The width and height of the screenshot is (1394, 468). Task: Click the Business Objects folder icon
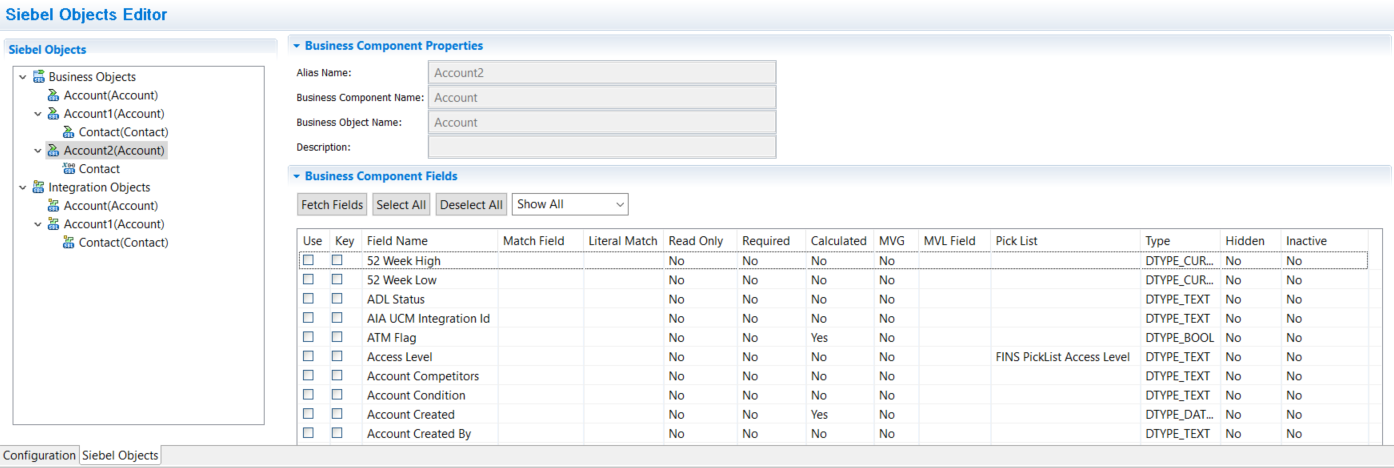tap(39, 77)
